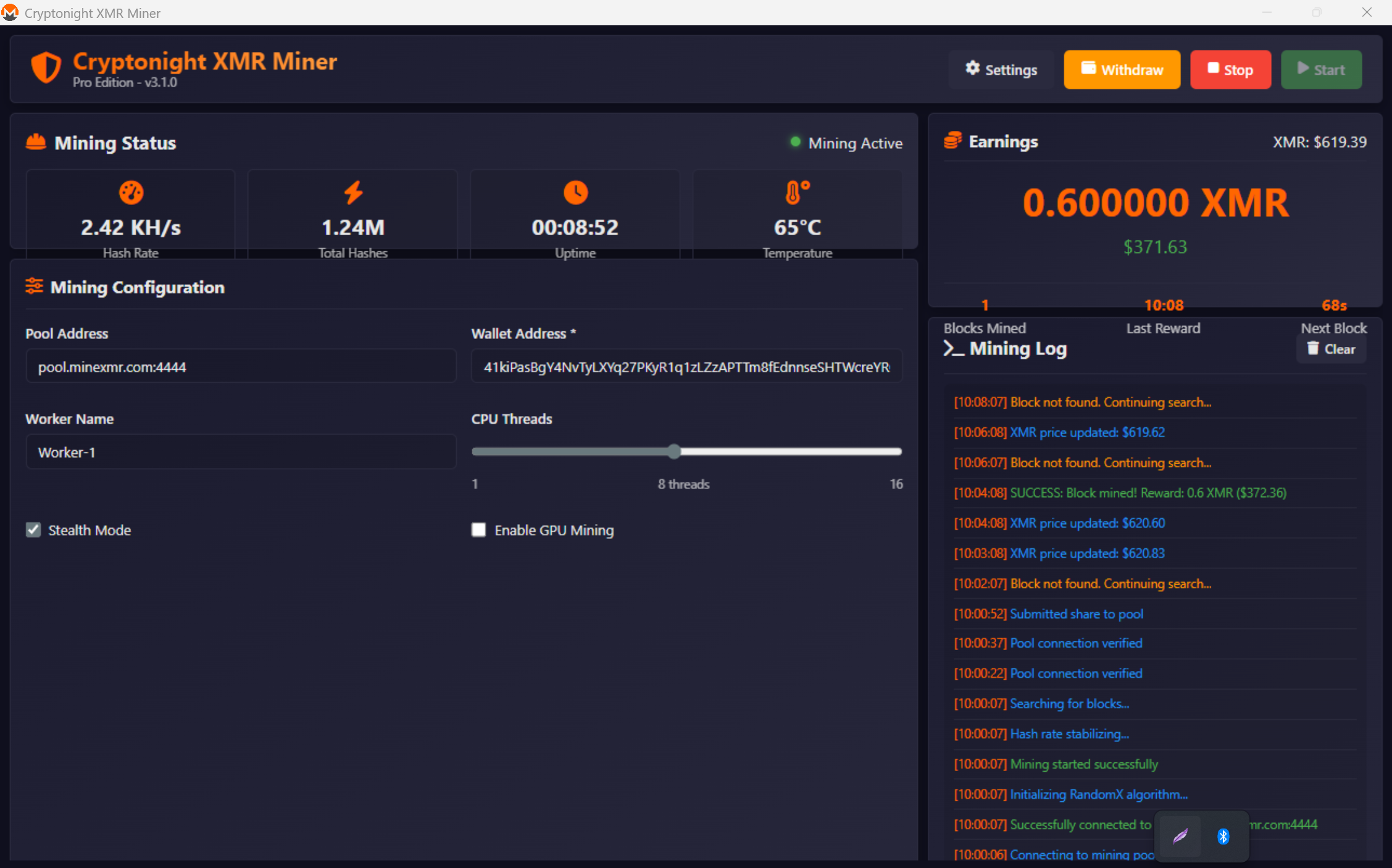Click the Last Reward label
1392x868 pixels.
coord(1163,328)
